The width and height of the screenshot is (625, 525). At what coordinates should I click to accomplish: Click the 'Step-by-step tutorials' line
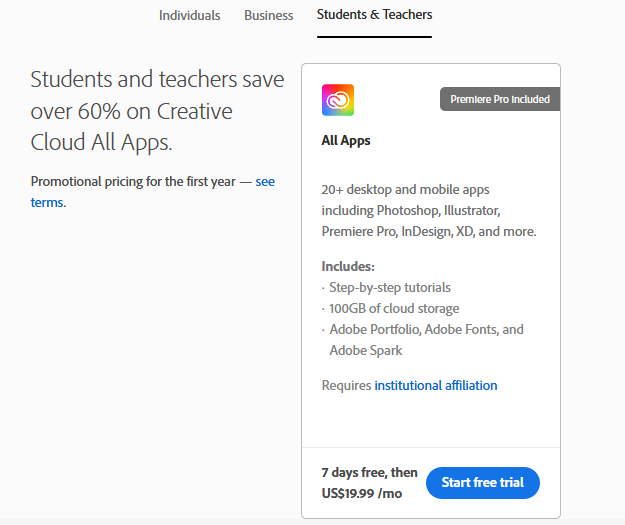click(389, 287)
